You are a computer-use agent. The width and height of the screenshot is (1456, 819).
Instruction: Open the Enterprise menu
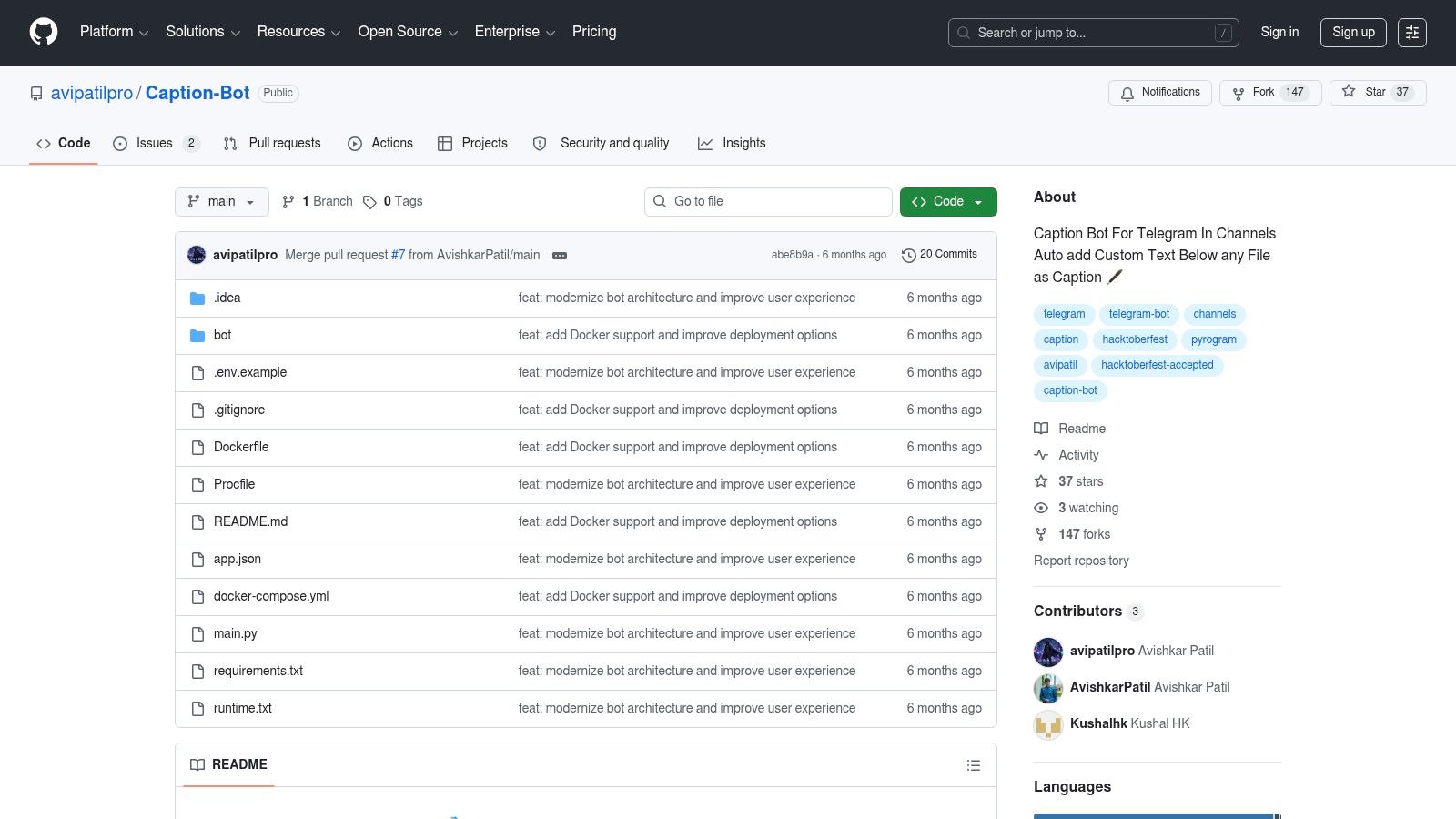pos(515,32)
